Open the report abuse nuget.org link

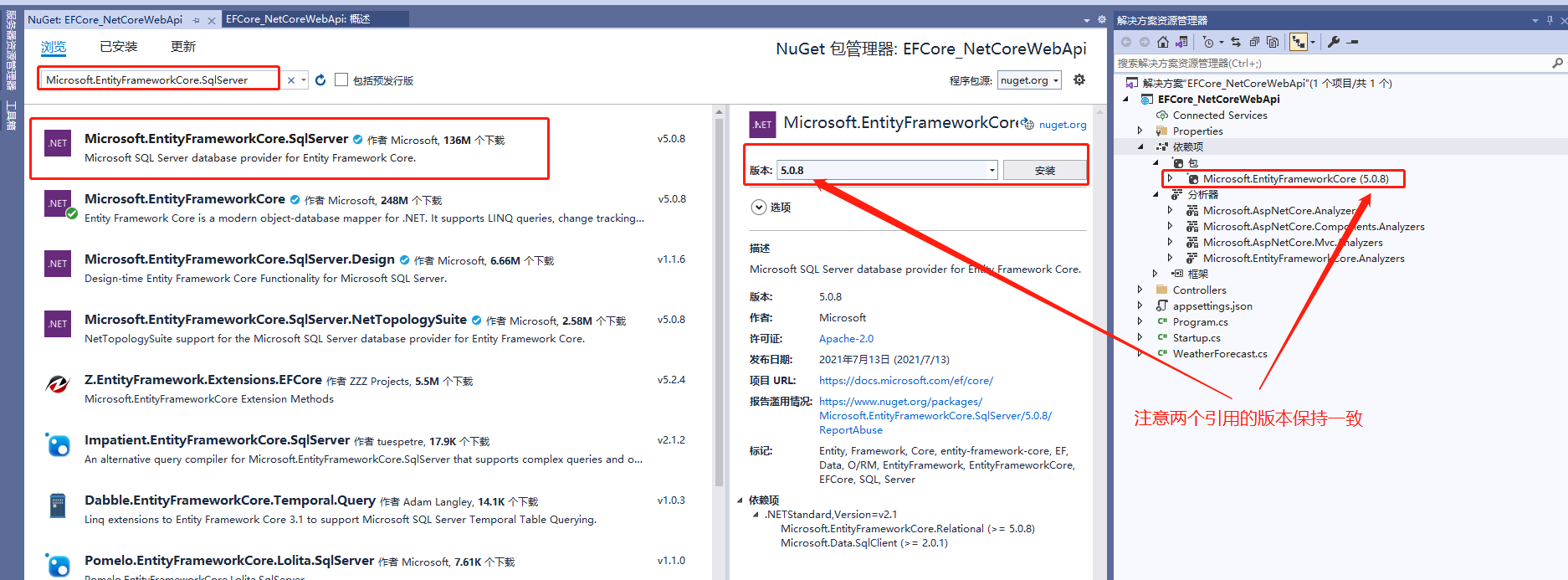[x=935, y=416]
